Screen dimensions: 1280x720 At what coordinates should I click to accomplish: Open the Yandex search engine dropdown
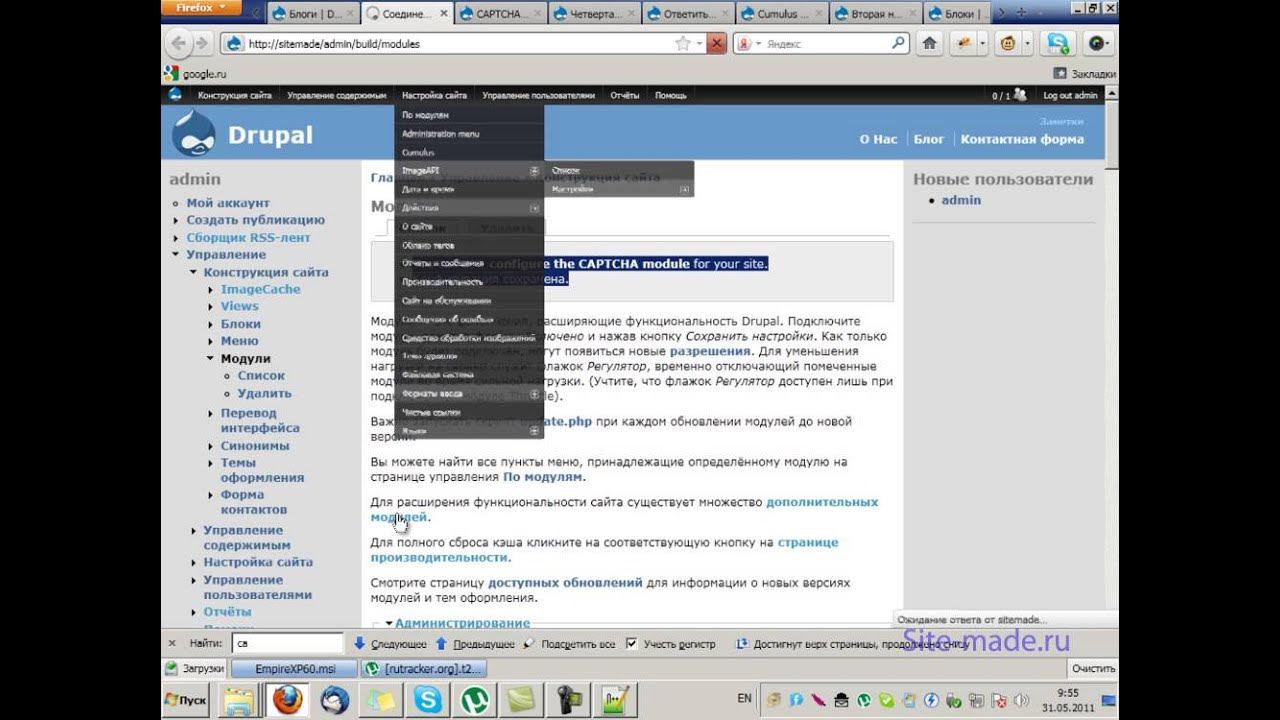[x=750, y=44]
